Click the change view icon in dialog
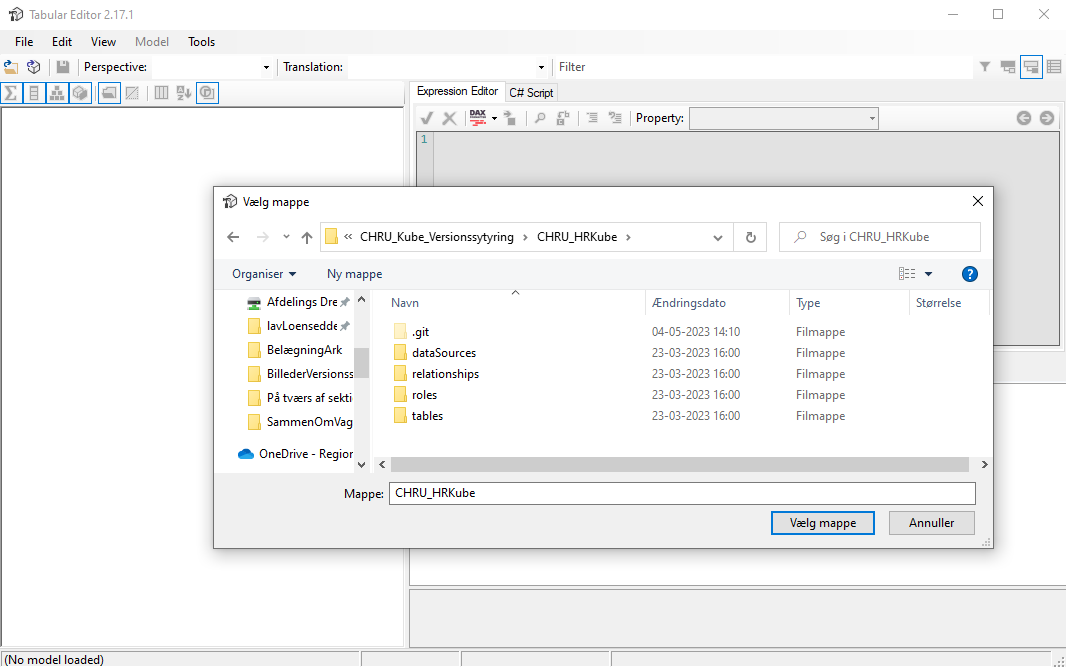 pos(907,274)
